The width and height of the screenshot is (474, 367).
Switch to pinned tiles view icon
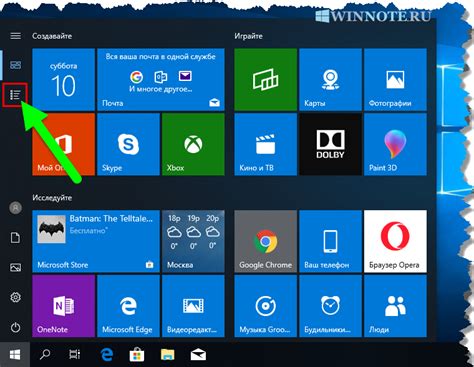tap(15, 65)
